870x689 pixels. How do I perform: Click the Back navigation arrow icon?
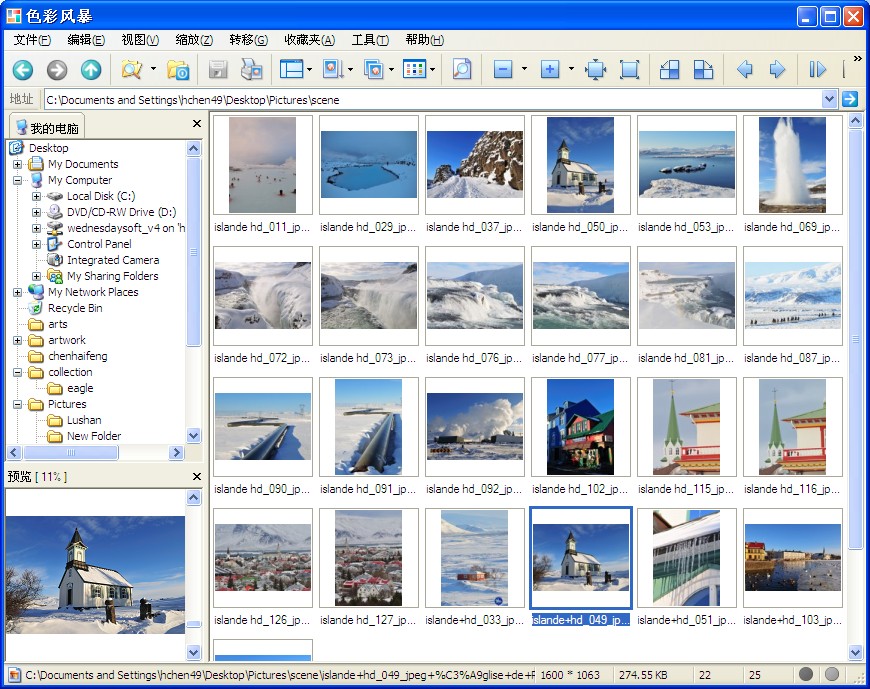pyautogui.click(x=23, y=70)
